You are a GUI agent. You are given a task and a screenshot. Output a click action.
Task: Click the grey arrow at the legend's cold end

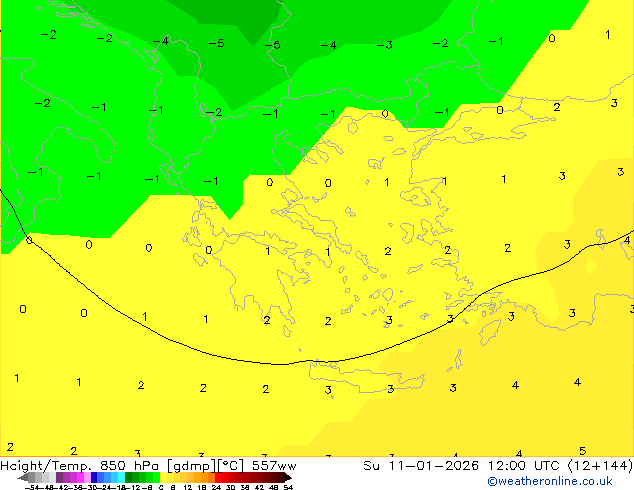click(23, 478)
